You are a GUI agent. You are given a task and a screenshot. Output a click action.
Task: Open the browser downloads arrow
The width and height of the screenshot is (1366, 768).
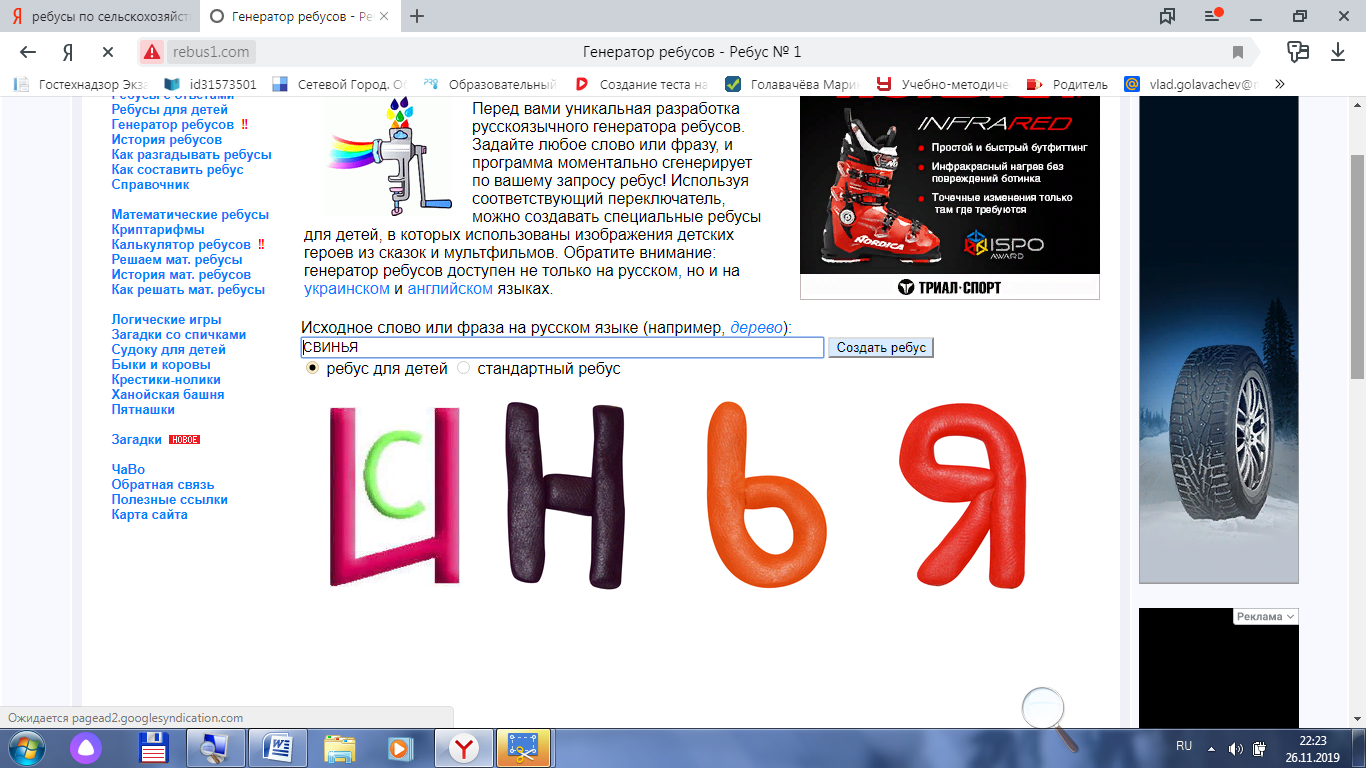tap(1338, 52)
